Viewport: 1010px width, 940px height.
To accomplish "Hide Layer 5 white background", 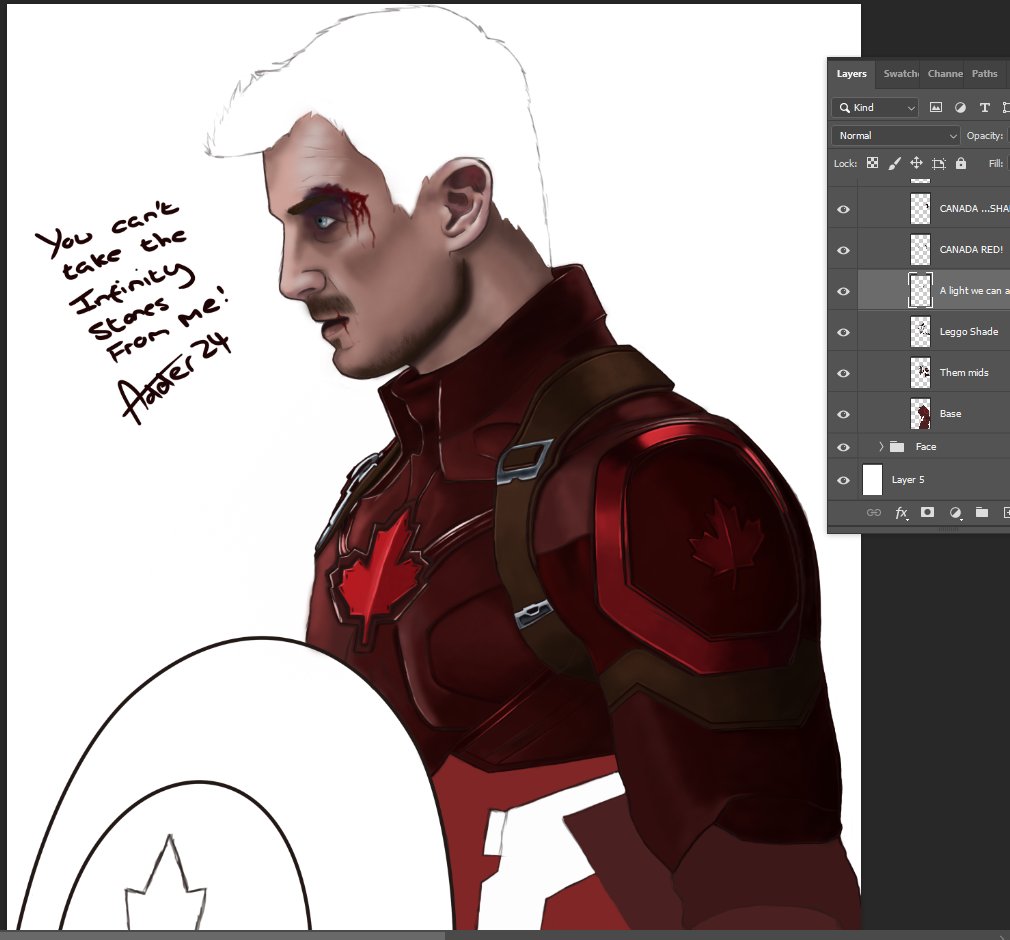I will tap(843, 480).
